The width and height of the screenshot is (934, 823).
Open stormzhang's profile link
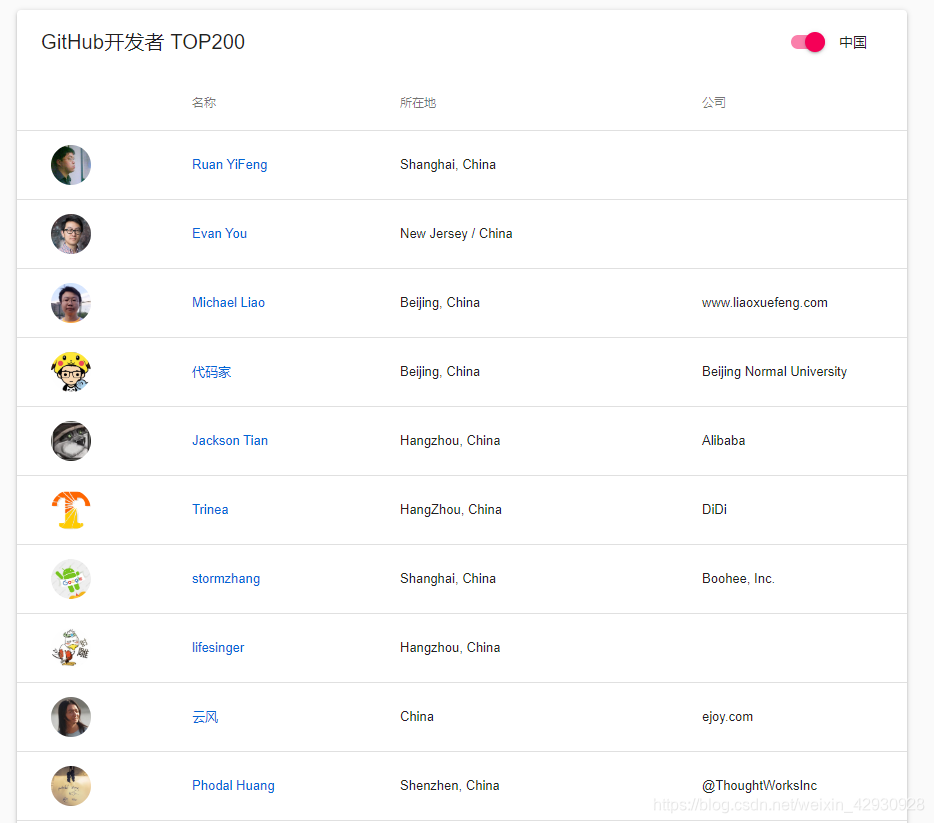pos(226,579)
